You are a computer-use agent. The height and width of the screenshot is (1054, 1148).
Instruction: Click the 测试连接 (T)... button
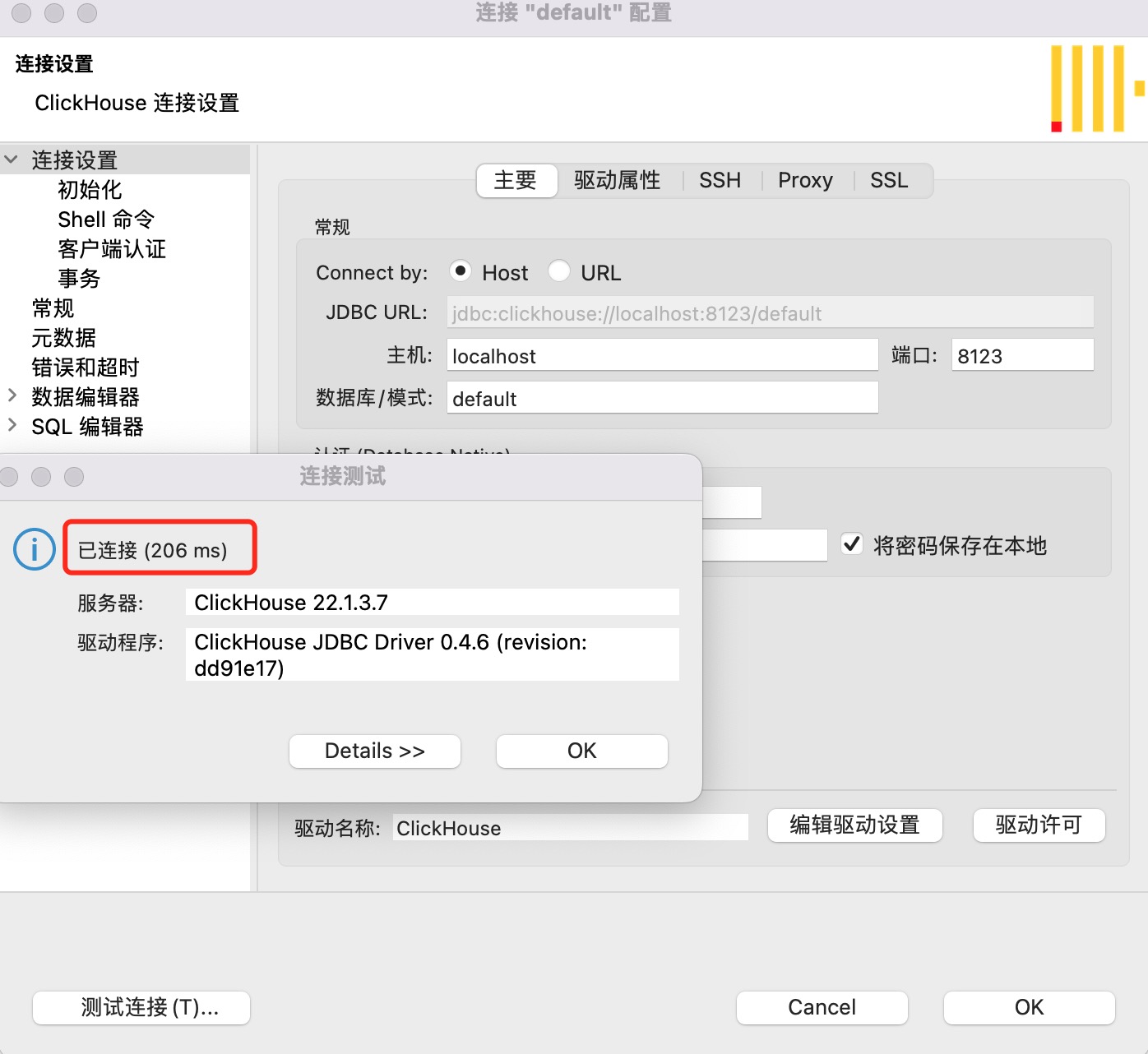coord(141,1007)
